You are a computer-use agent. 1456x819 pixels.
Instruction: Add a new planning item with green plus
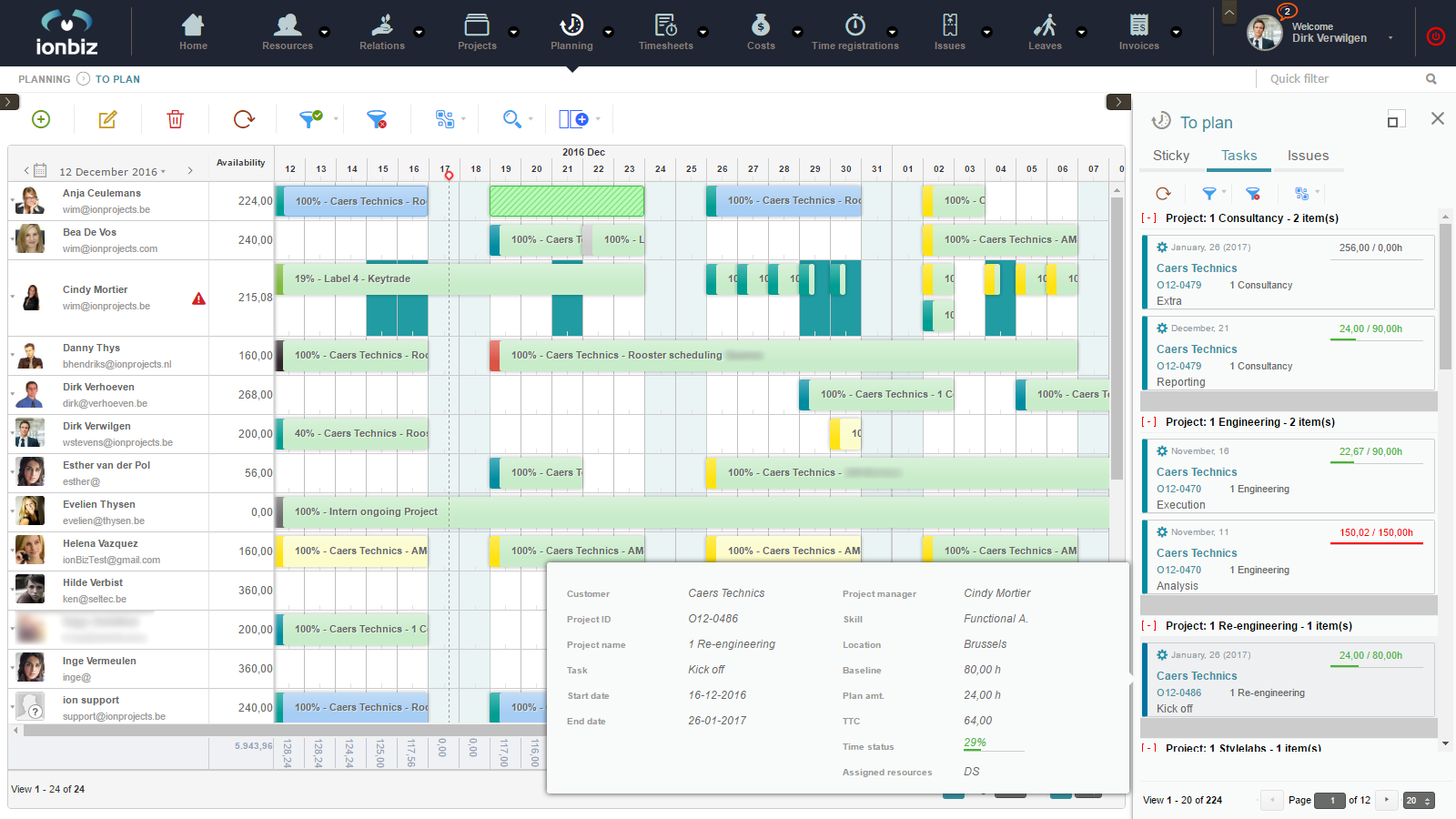click(41, 119)
